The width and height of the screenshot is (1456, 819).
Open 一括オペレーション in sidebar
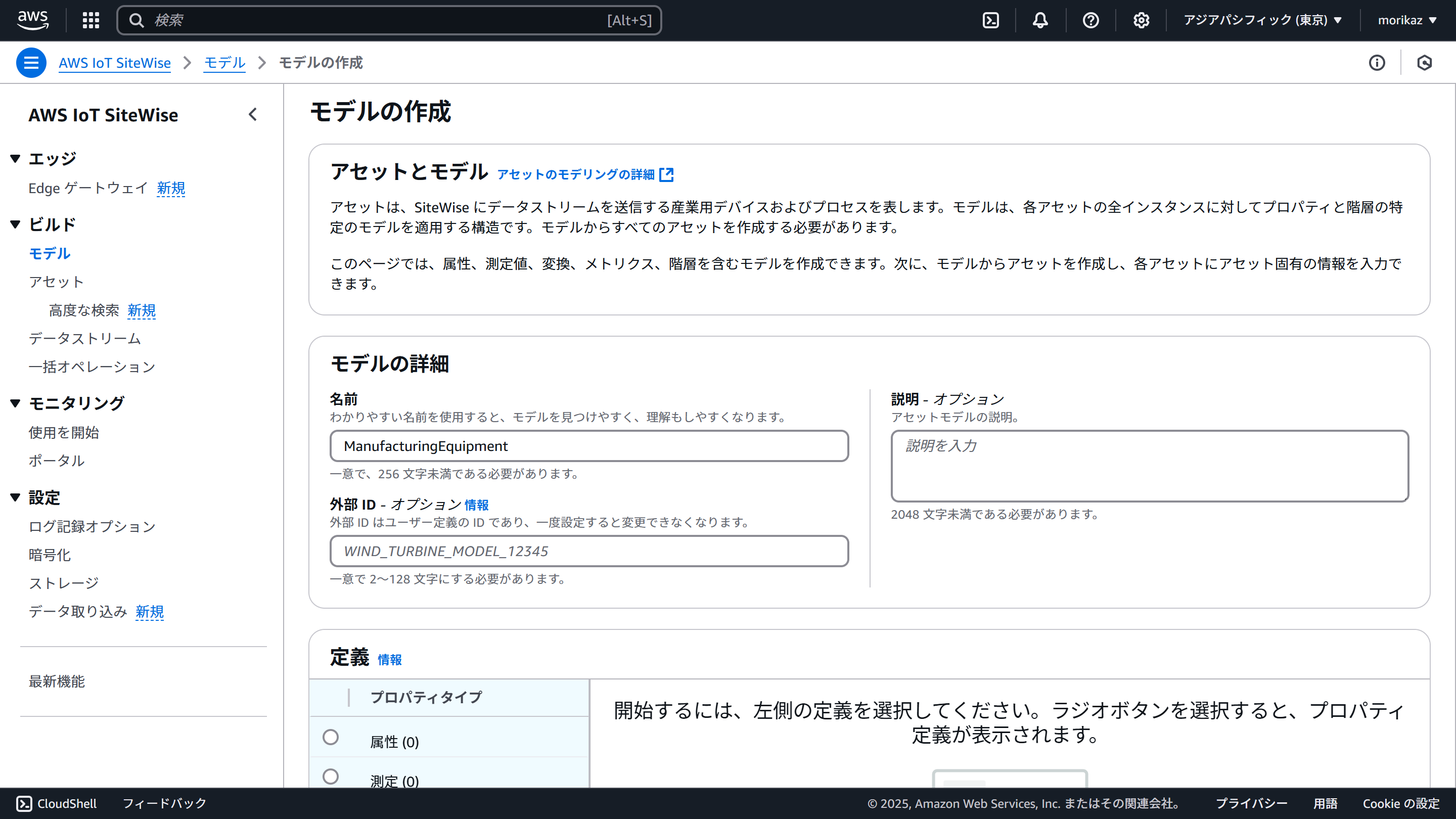pyautogui.click(x=92, y=367)
